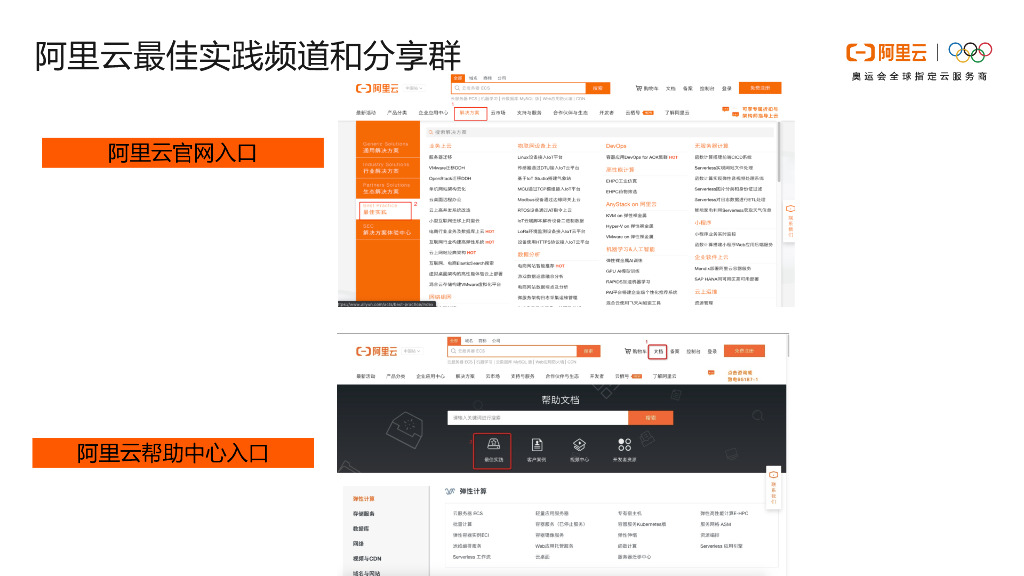The height and width of the screenshot is (576, 1024).
Task: Expand the 中国站 region dropdown in the official-site screenshot
Action: coord(414,88)
